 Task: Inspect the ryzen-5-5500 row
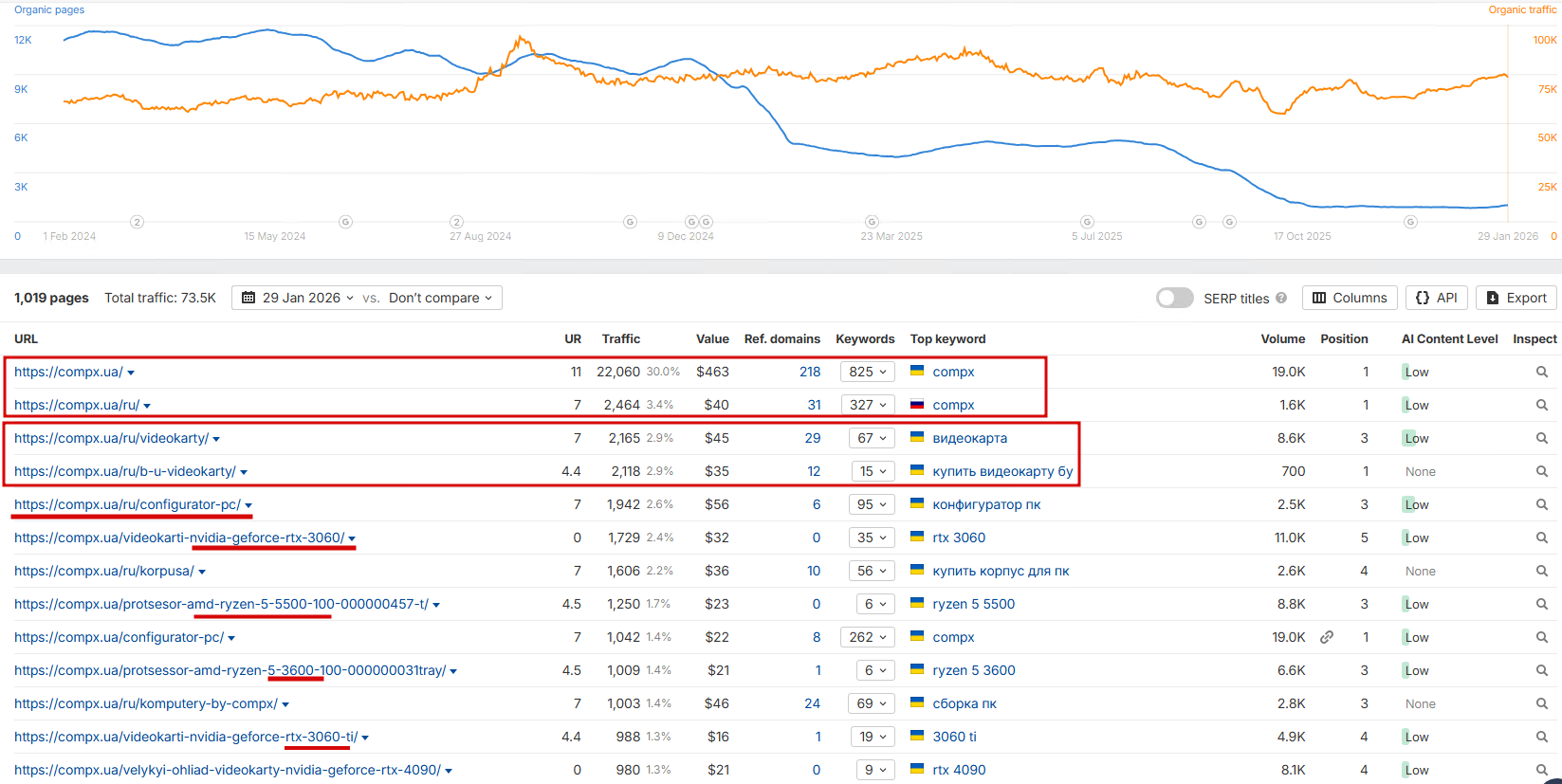pyautogui.click(x=1542, y=604)
